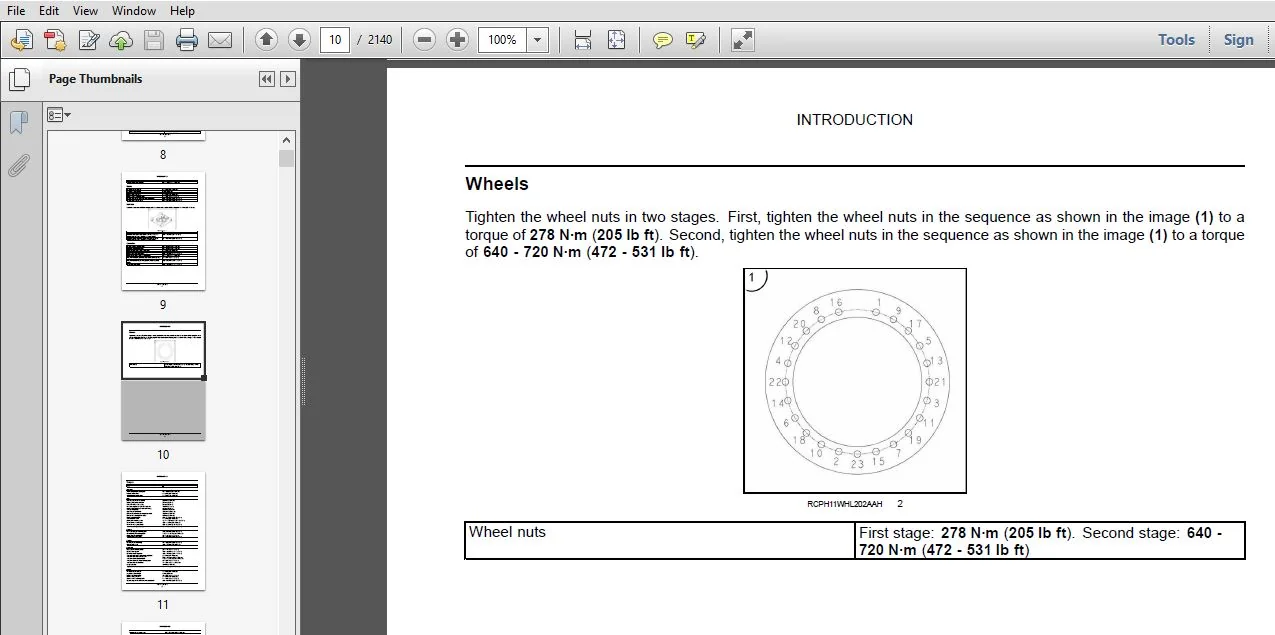Click the Attachments paperclip icon
This screenshot has width=1275, height=635.
pos(19,165)
